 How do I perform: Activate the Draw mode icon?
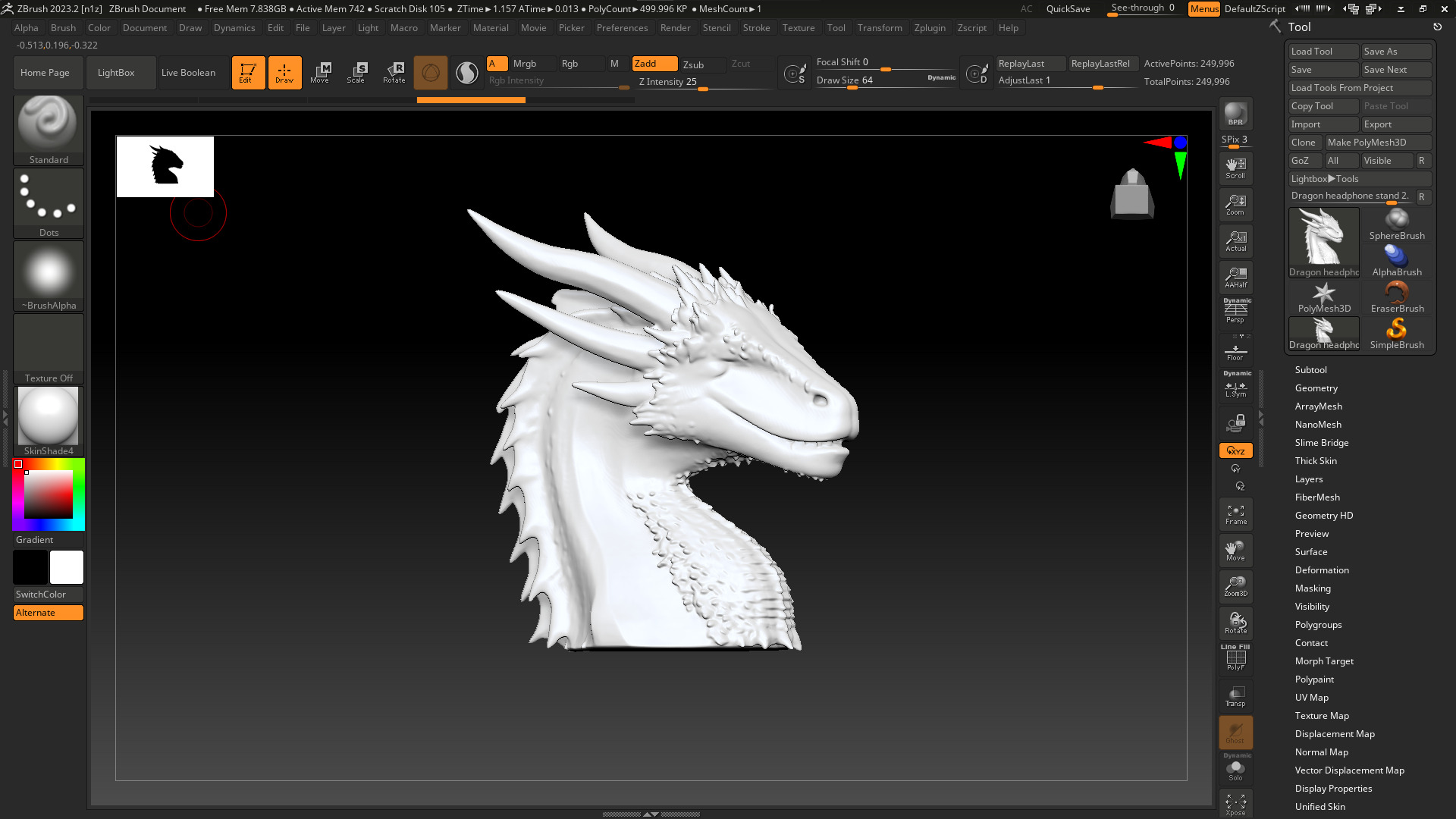[x=284, y=73]
